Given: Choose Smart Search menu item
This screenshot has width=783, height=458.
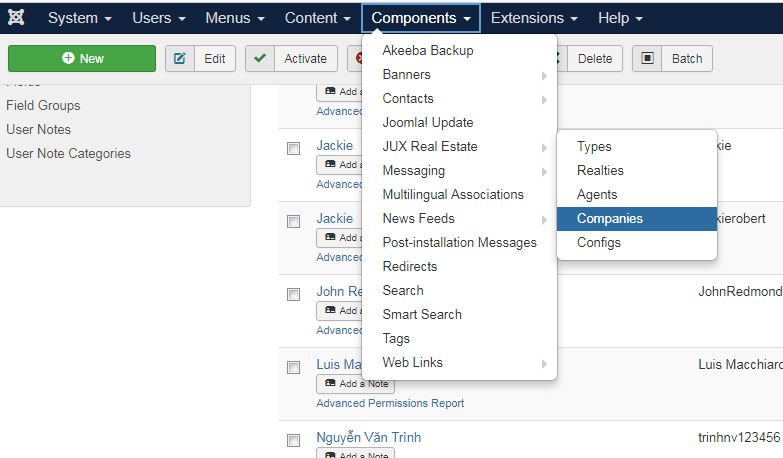Looking at the screenshot, I should click(422, 314).
